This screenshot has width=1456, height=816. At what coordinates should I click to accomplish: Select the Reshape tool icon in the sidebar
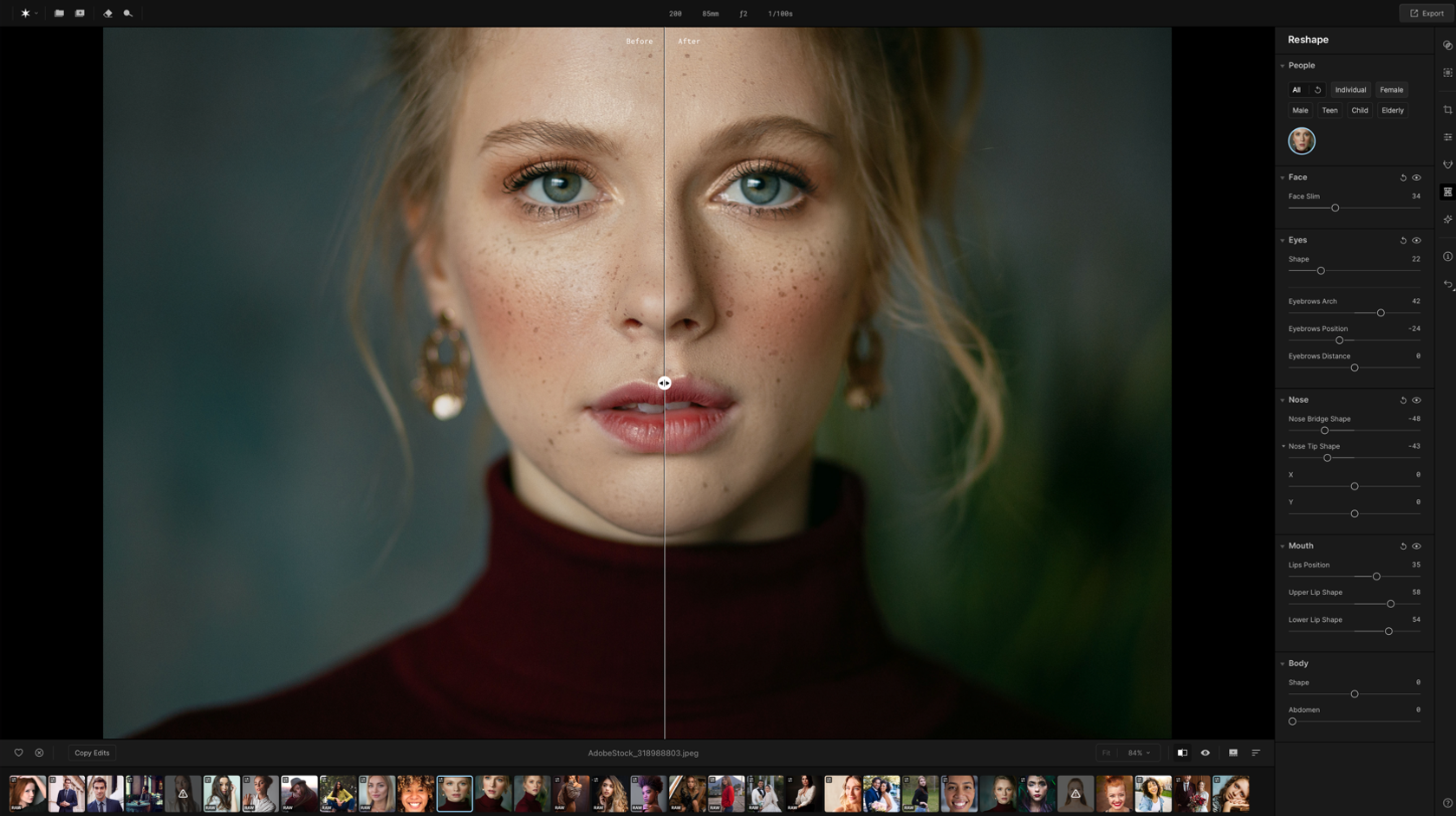[x=1447, y=191]
